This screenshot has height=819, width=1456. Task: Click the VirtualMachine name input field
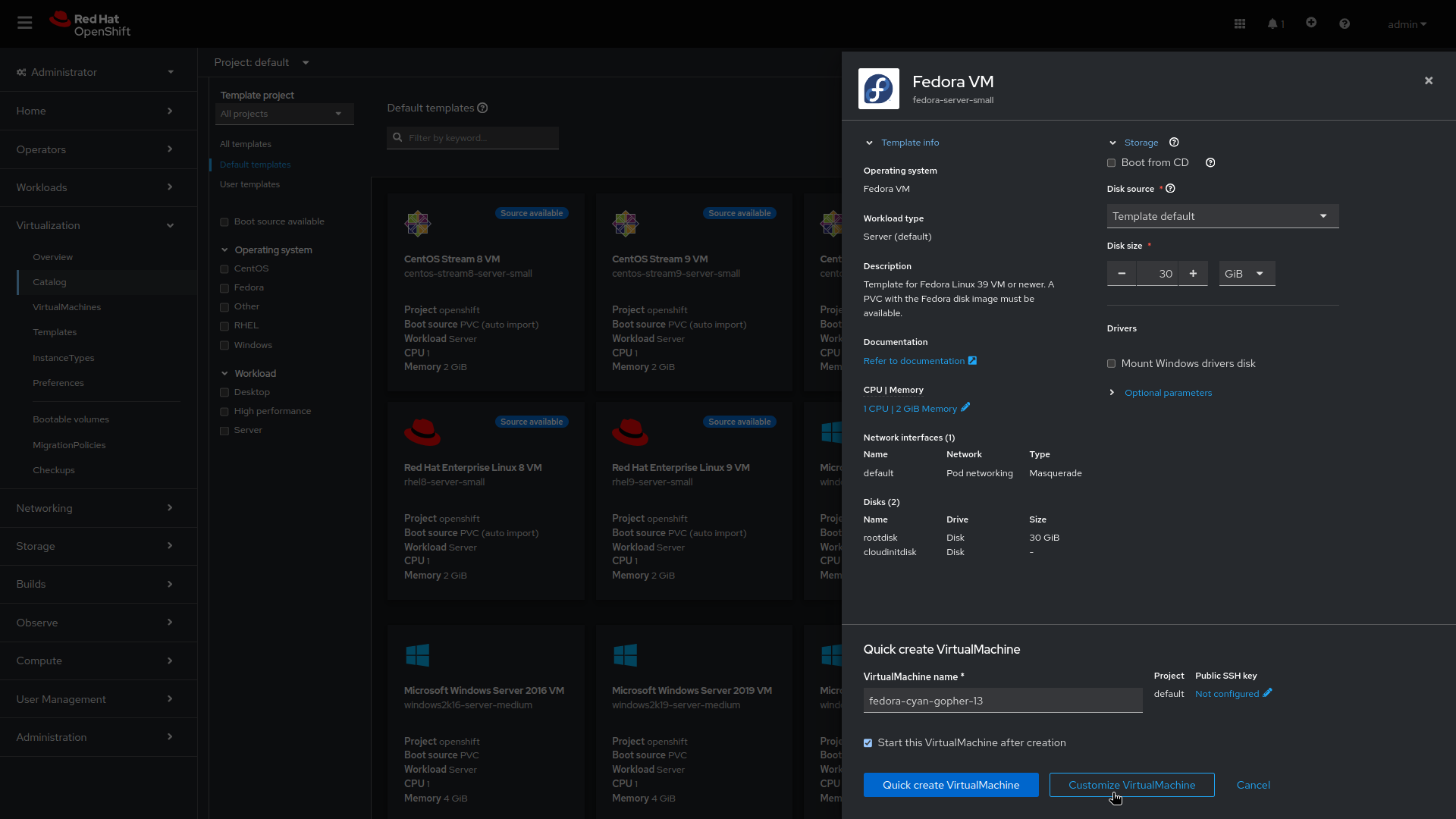tap(1003, 700)
